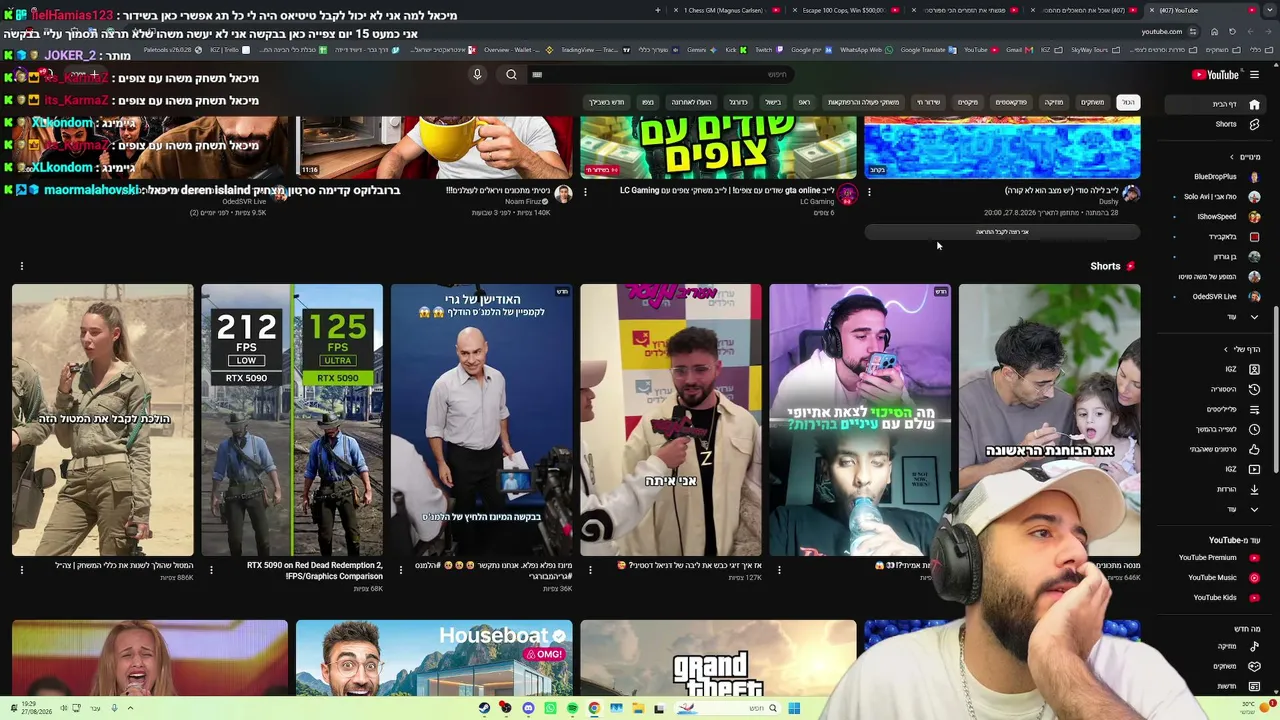Image resolution: width=1280 pixels, height=720 pixels.
Task: Play the RTX 5090 FPS comparison short
Action: click(x=292, y=420)
